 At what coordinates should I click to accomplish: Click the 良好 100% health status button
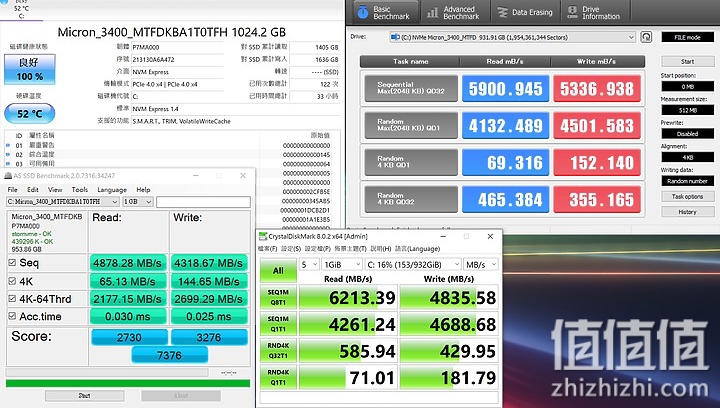click(x=30, y=69)
